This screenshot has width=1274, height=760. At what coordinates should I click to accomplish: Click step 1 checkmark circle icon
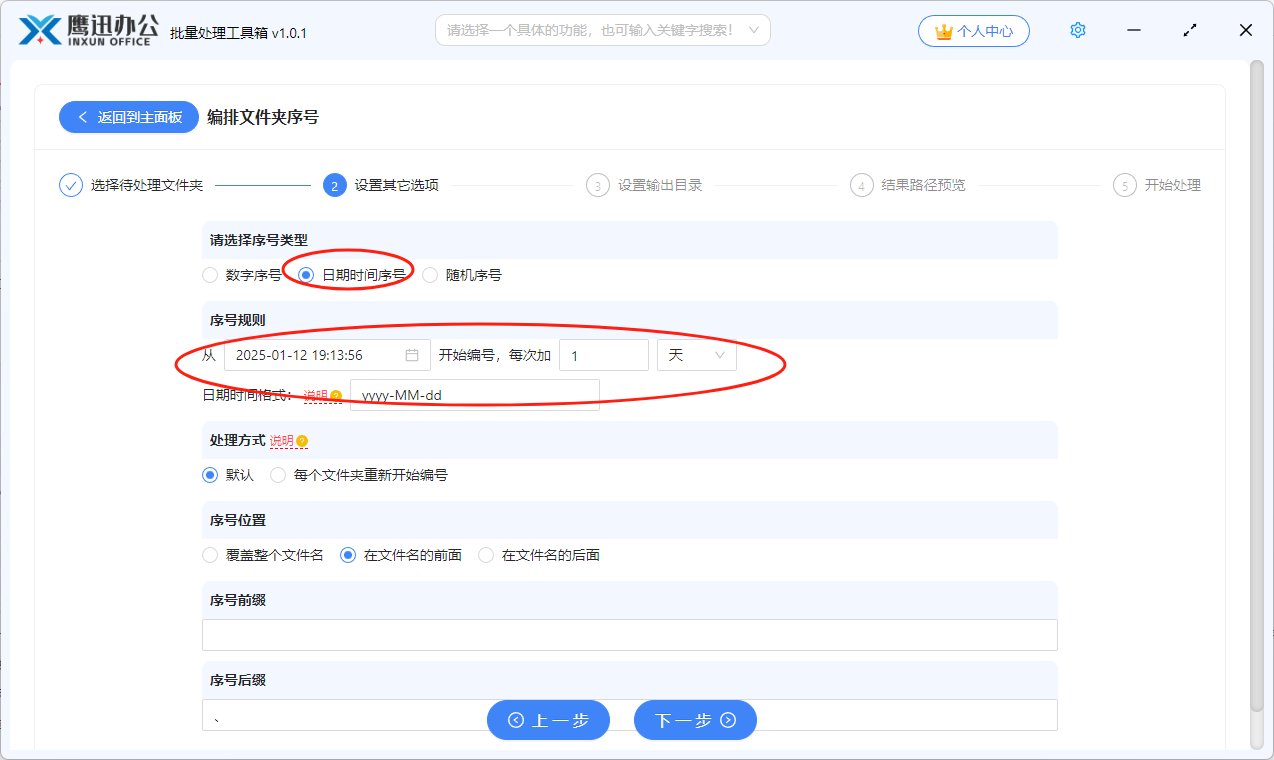pyautogui.click(x=71, y=185)
